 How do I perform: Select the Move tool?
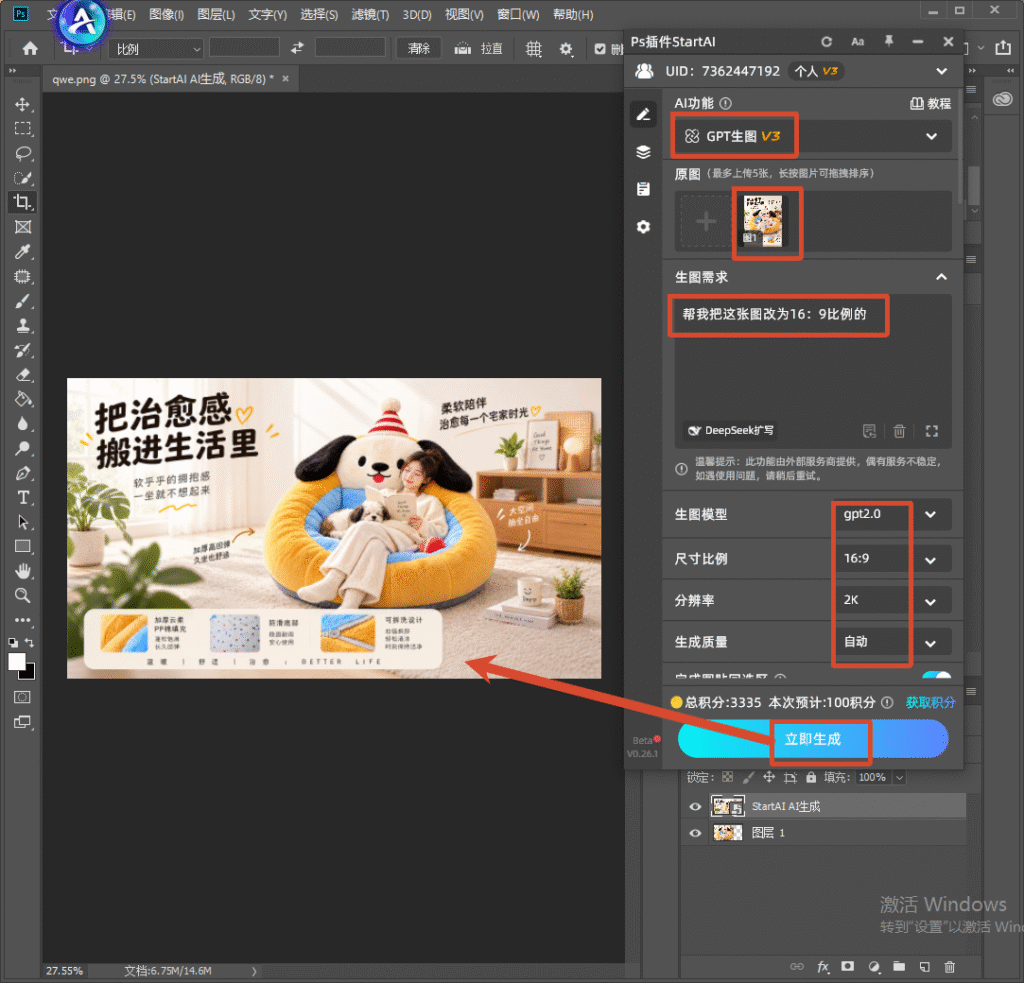pyautogui.click(x=23, y=105)
